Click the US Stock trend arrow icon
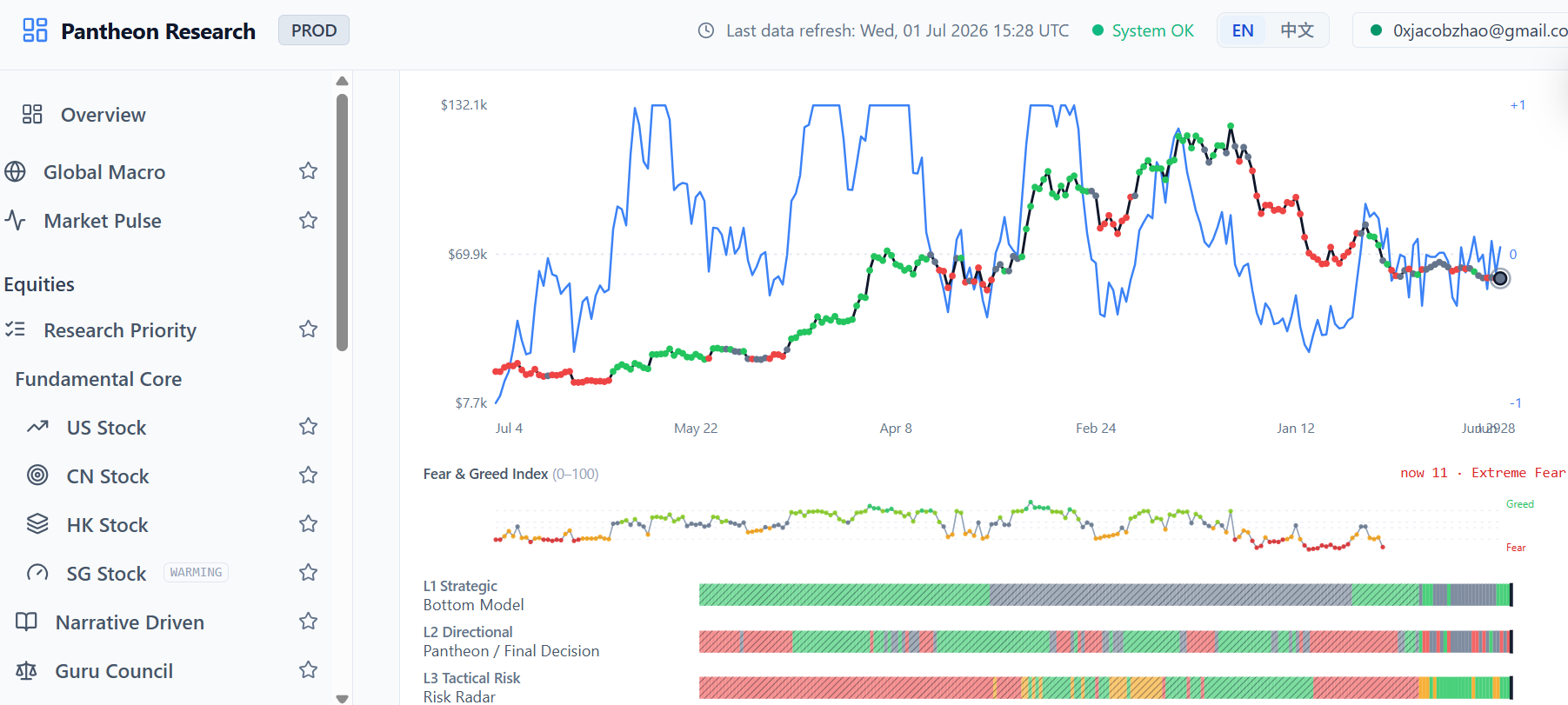 pyautogui.click(x=37, y=427)
